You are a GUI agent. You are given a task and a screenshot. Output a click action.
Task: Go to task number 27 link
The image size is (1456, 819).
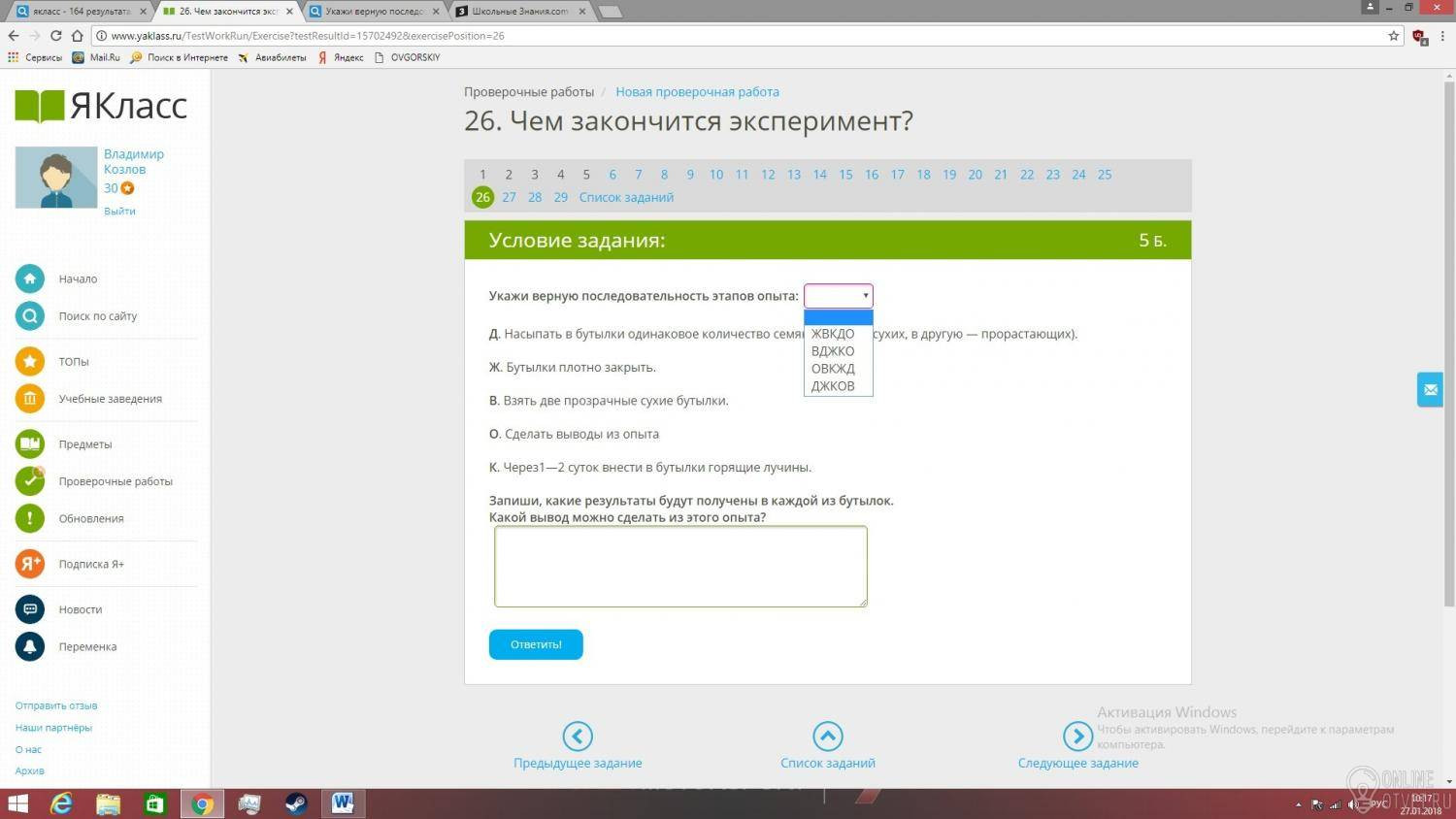509,197
